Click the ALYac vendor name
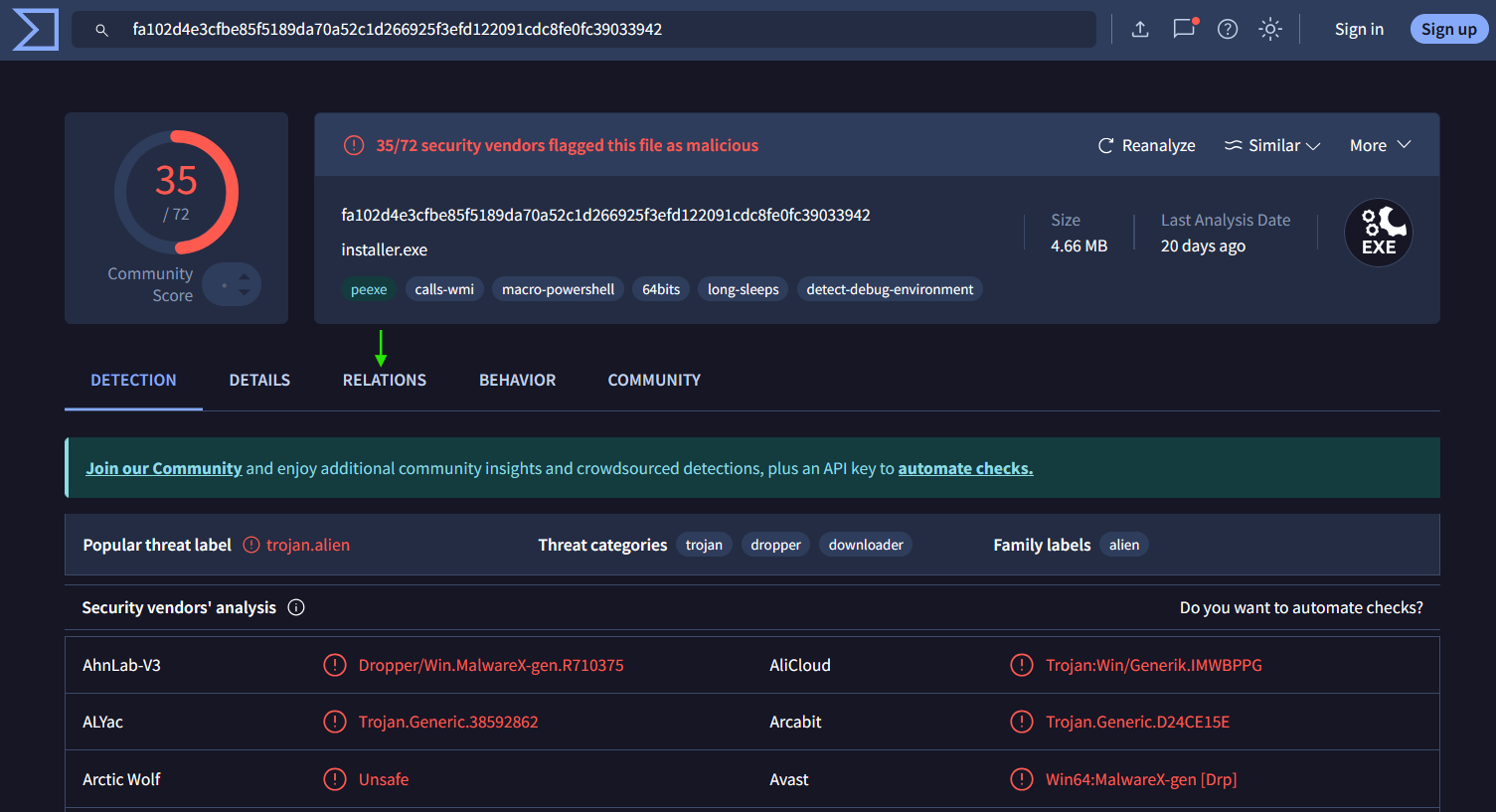The width and height of the screenshot is (1496, 812). tap(102, 722)
